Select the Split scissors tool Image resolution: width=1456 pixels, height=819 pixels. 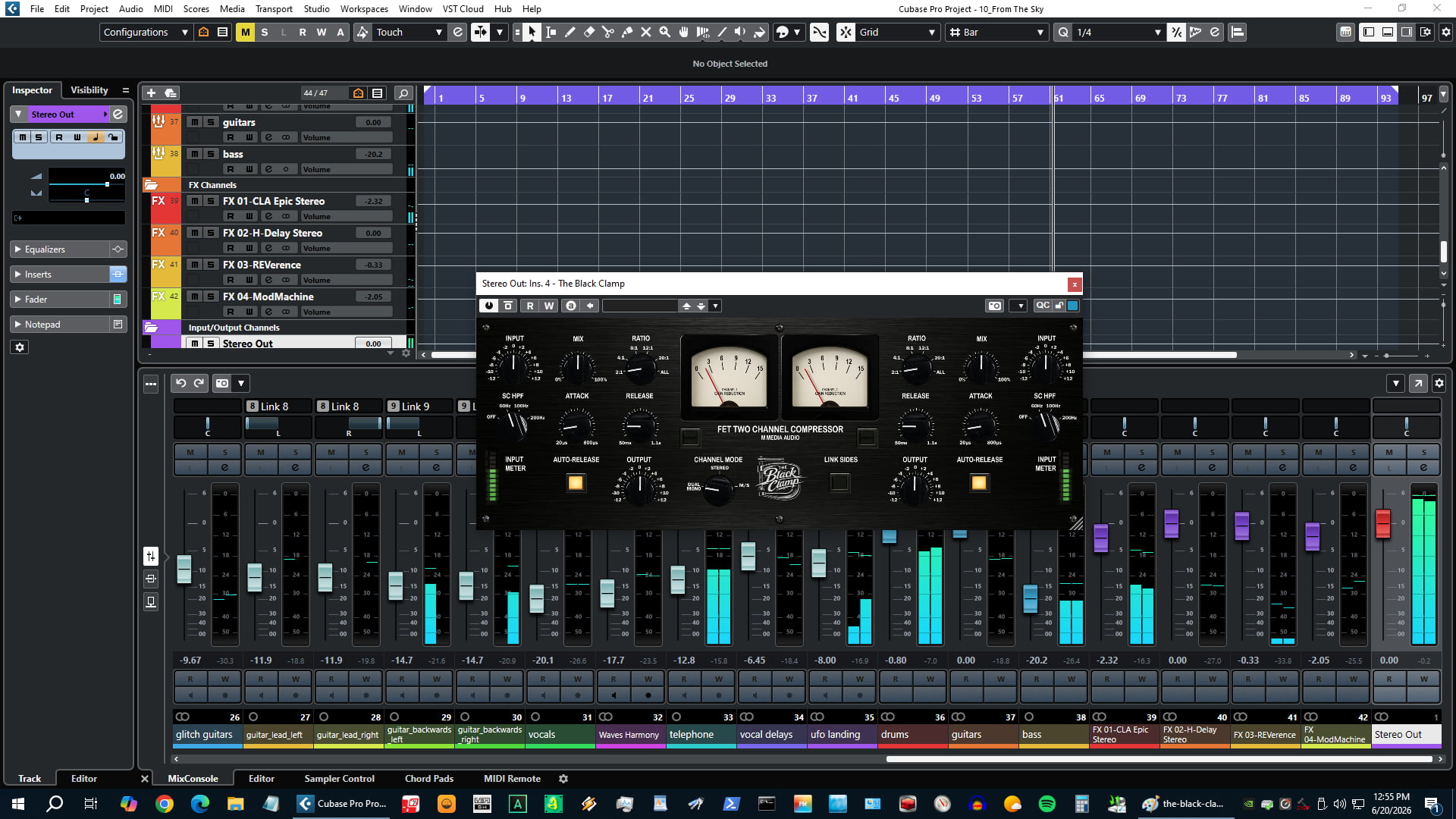(607, 32)
